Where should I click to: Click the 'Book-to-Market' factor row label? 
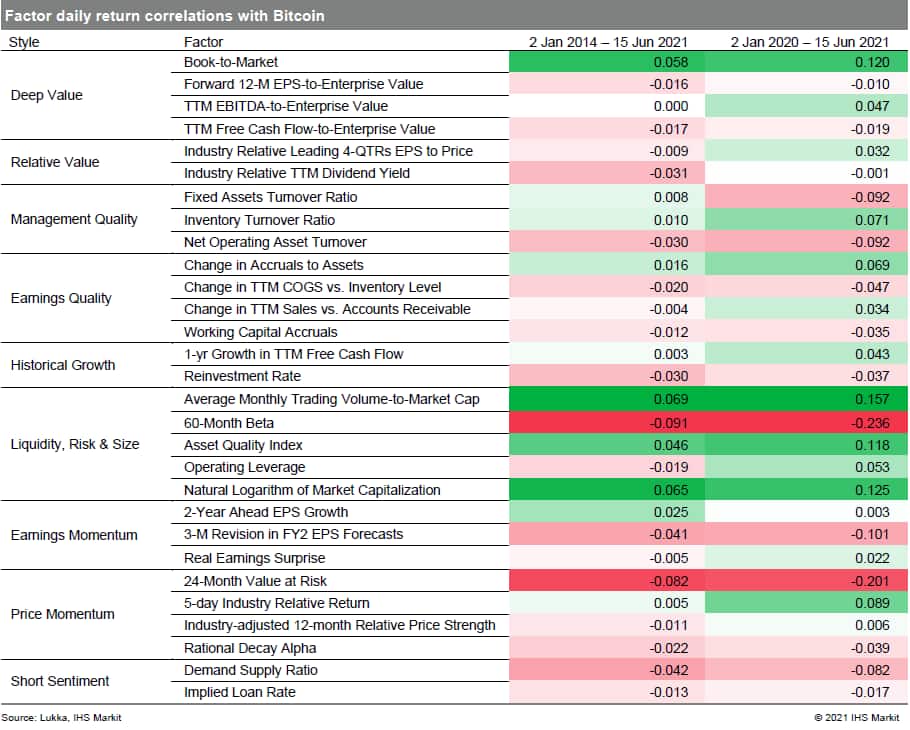(x=231, y=62)
